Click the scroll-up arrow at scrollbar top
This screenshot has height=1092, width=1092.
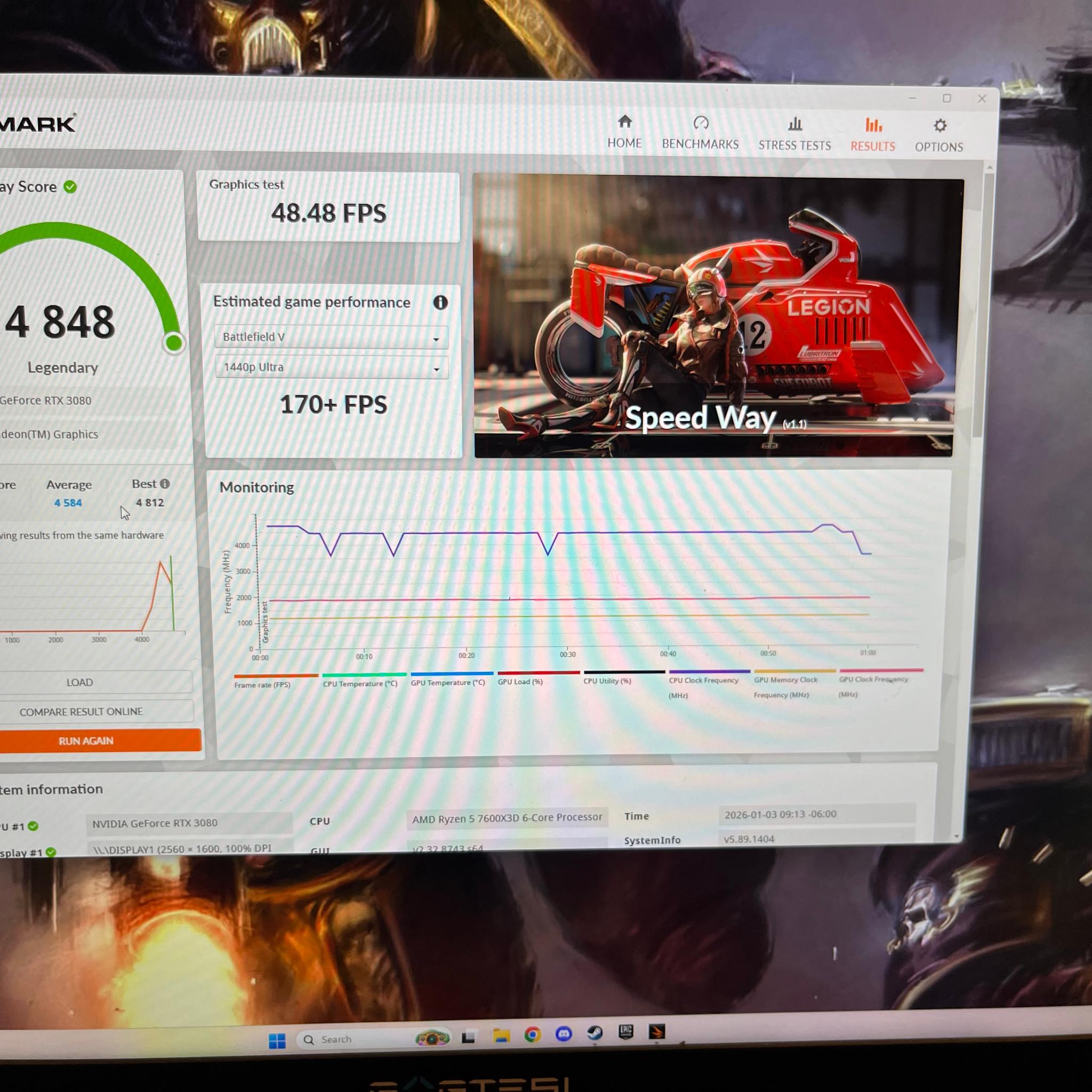(x=989, y=167)
